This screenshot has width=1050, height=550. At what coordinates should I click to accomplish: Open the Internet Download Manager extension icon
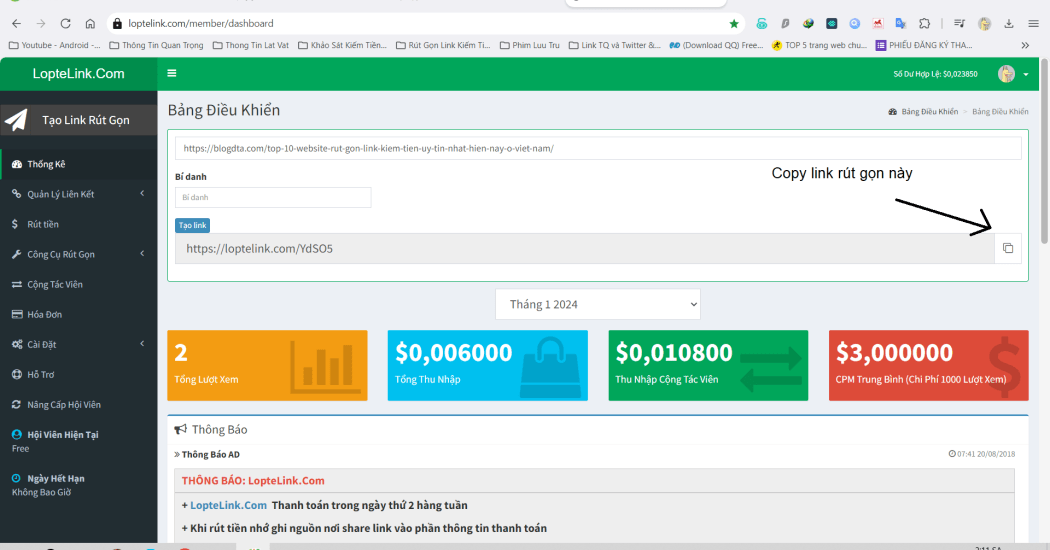808,23
